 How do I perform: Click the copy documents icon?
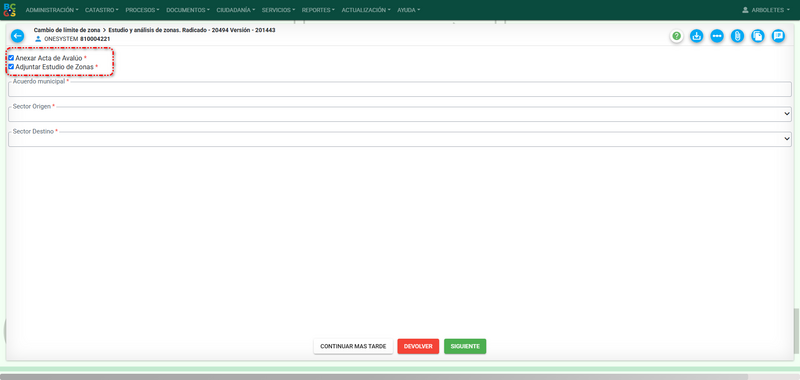758,36
